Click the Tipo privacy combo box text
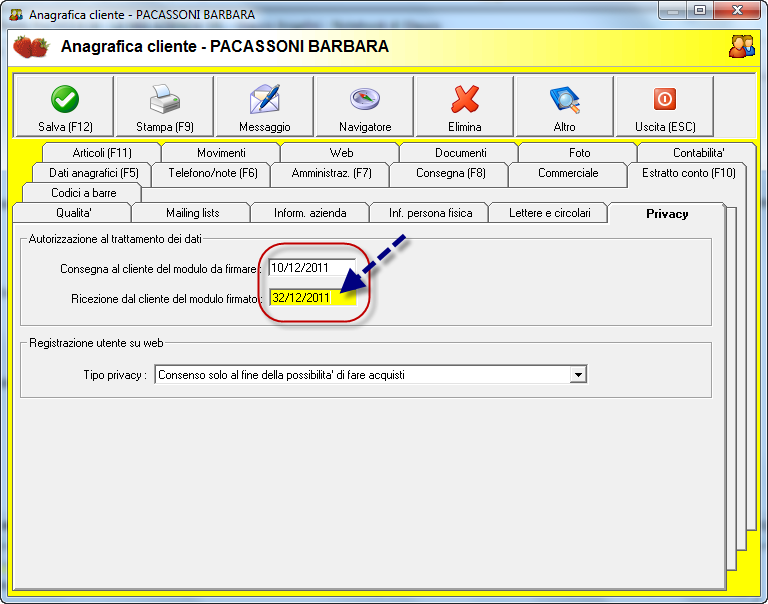This screenshot has height=604, width=768. pyautogui.click(x=362, y=375)
